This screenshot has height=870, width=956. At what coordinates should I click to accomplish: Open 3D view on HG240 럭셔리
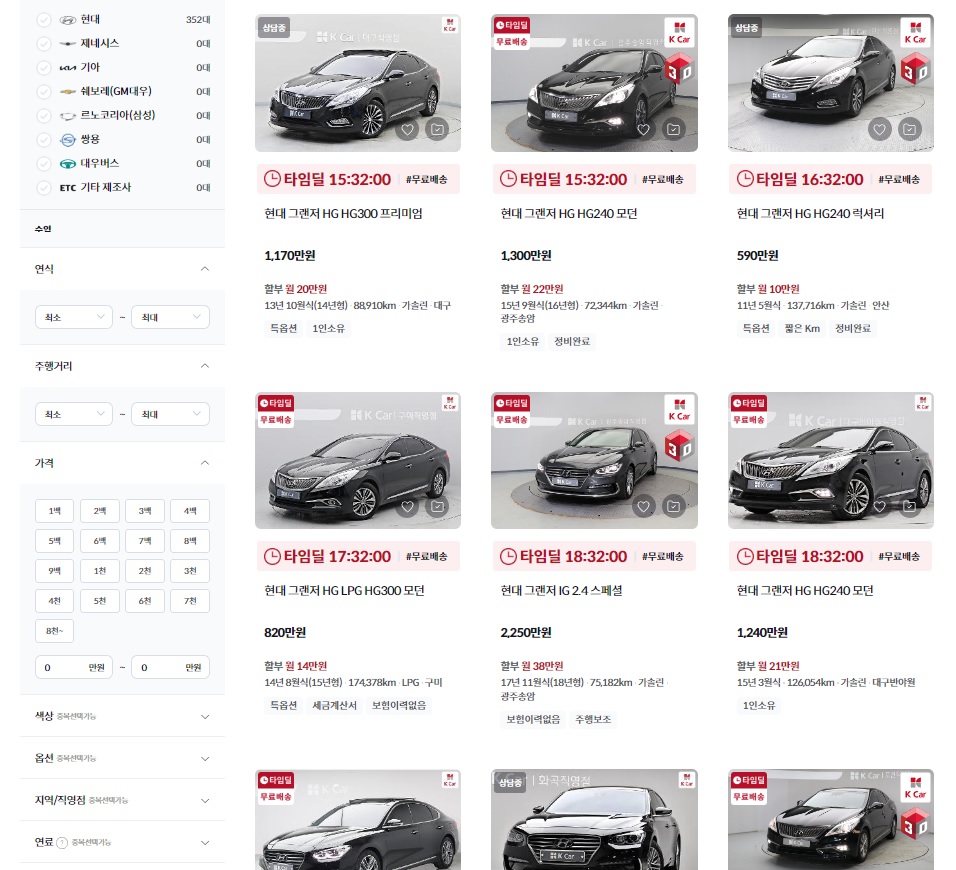[915, 69]
